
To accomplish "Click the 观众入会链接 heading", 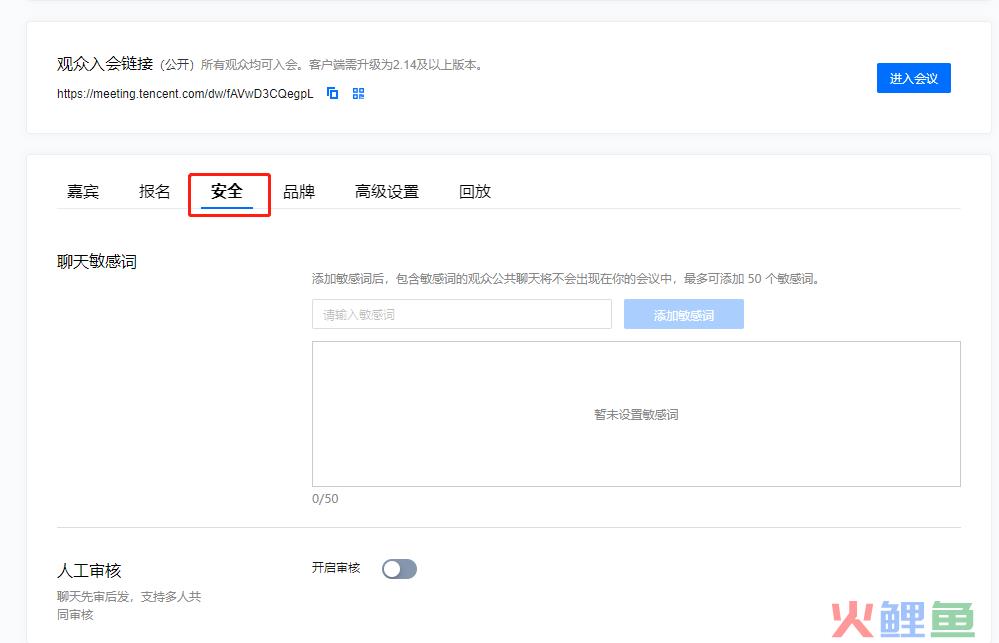I will coord(105,64).
